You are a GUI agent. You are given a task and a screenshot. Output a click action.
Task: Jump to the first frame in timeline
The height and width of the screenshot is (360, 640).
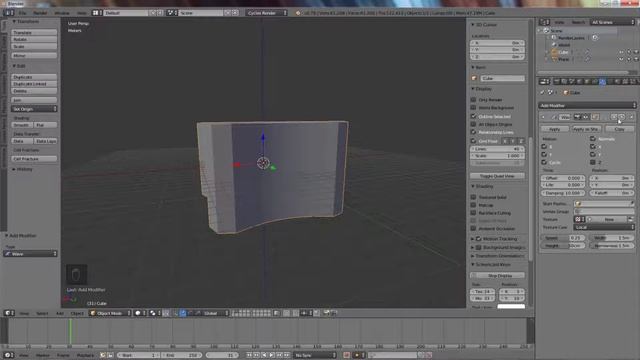coord(249,355)
